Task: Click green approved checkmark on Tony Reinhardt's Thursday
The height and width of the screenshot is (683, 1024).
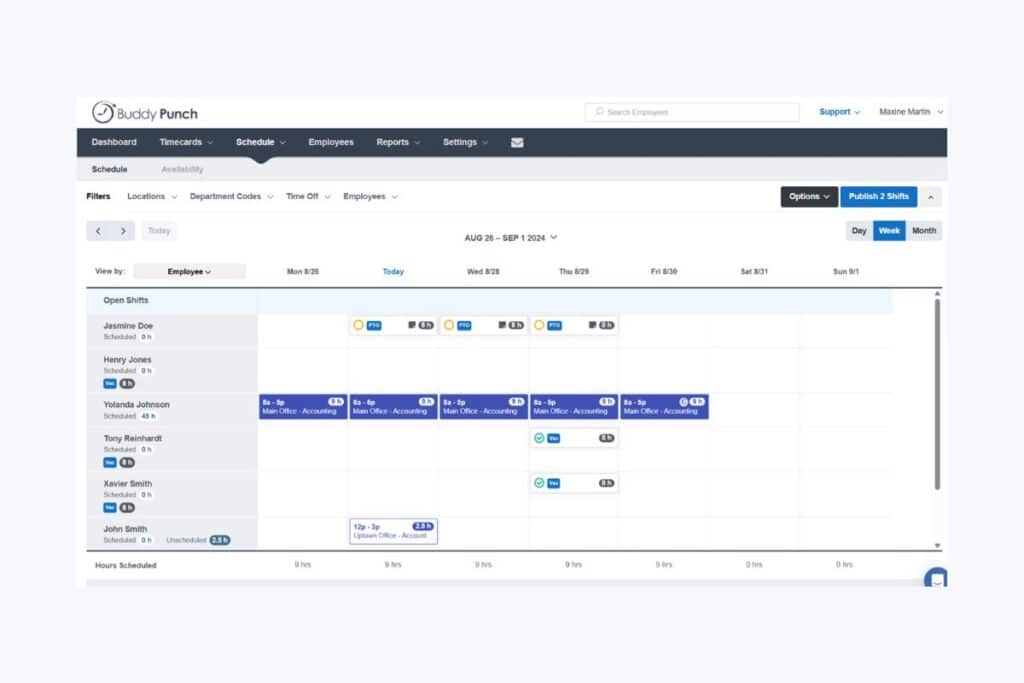Action: point(539,438)
